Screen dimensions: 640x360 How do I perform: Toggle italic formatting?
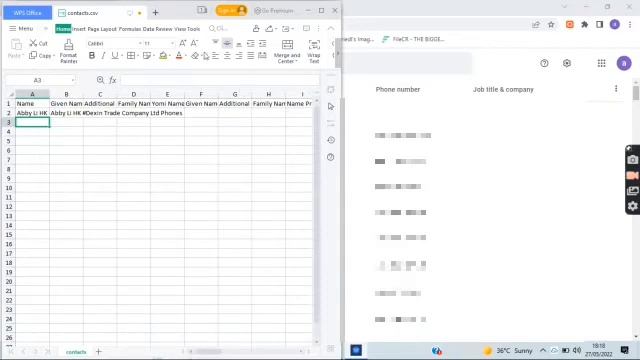pyautogui.click(x=103, y=56)
